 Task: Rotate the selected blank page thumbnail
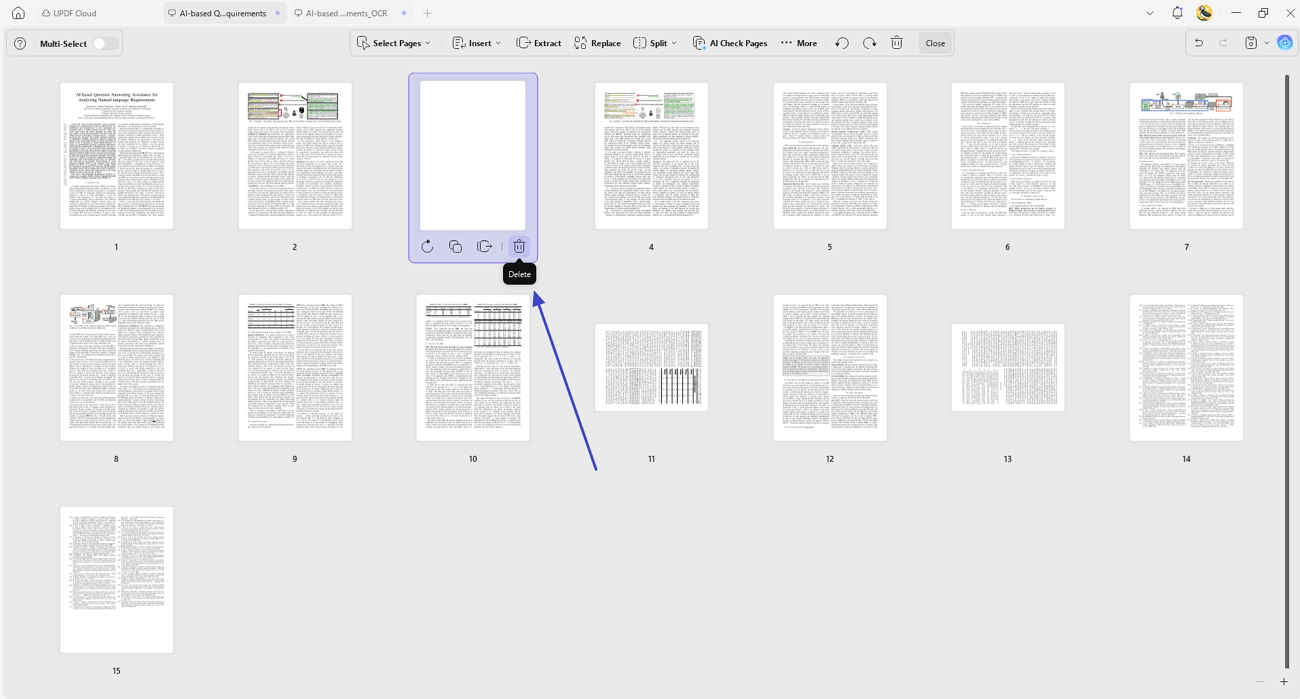pos(427,246)
